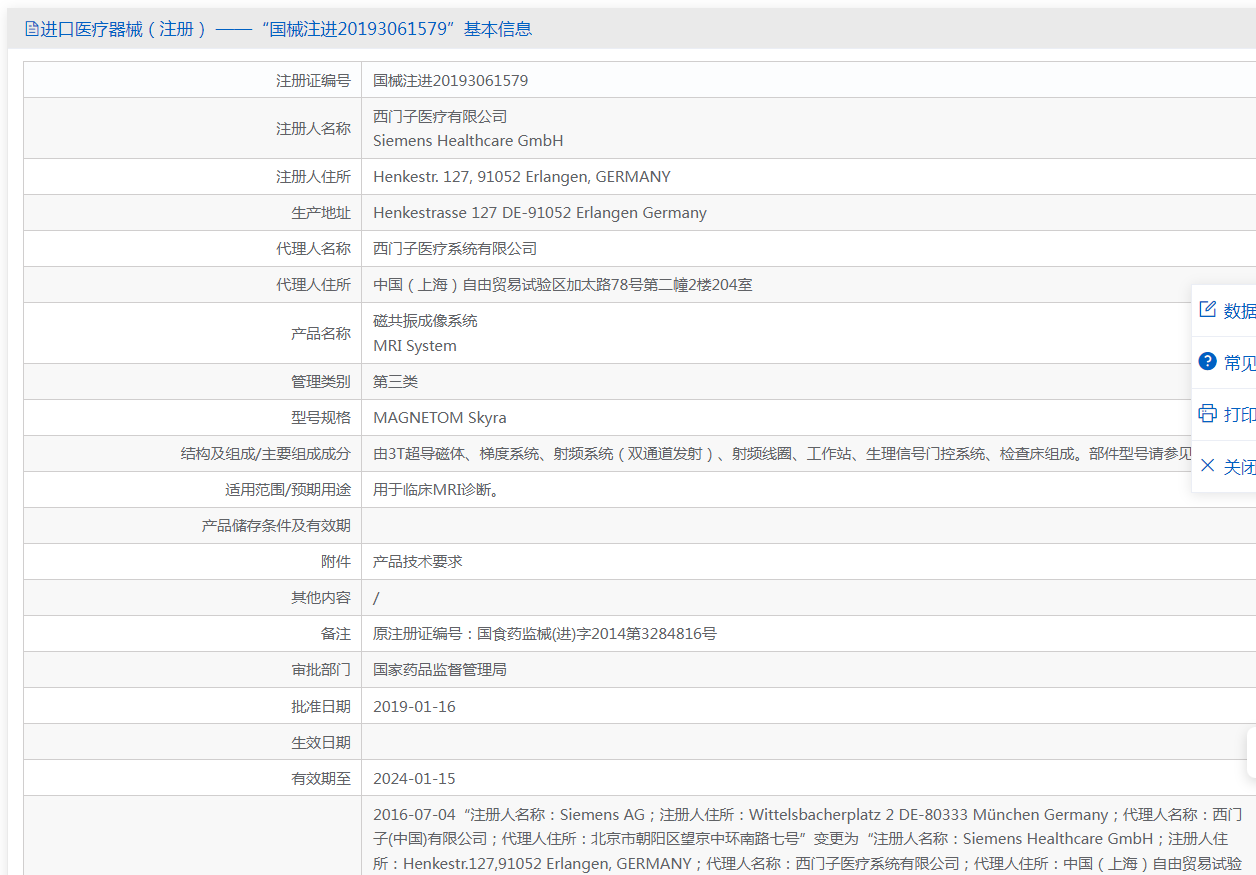Image resolution: width=1256 pixels, height=875 pixels.
Task: Click the management class value "第三类"
Action: click(x=395, y=381)
